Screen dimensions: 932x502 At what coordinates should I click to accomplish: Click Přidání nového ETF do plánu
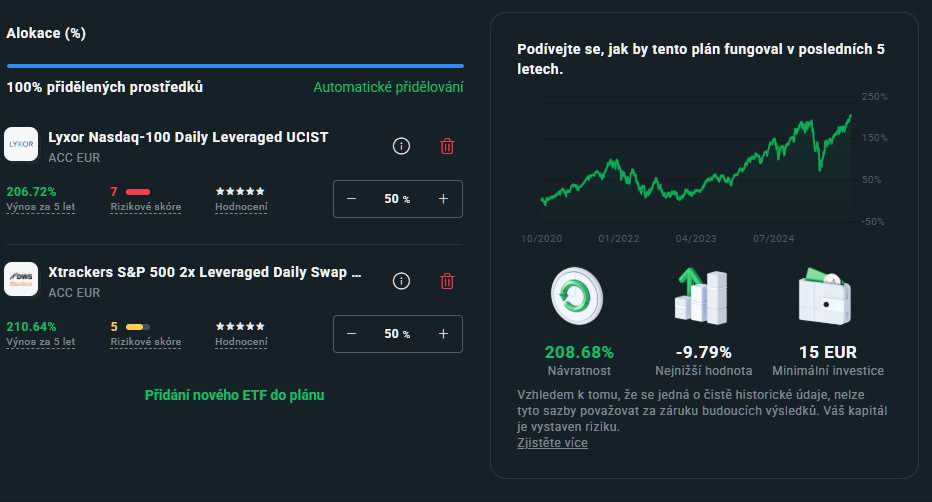234,395
